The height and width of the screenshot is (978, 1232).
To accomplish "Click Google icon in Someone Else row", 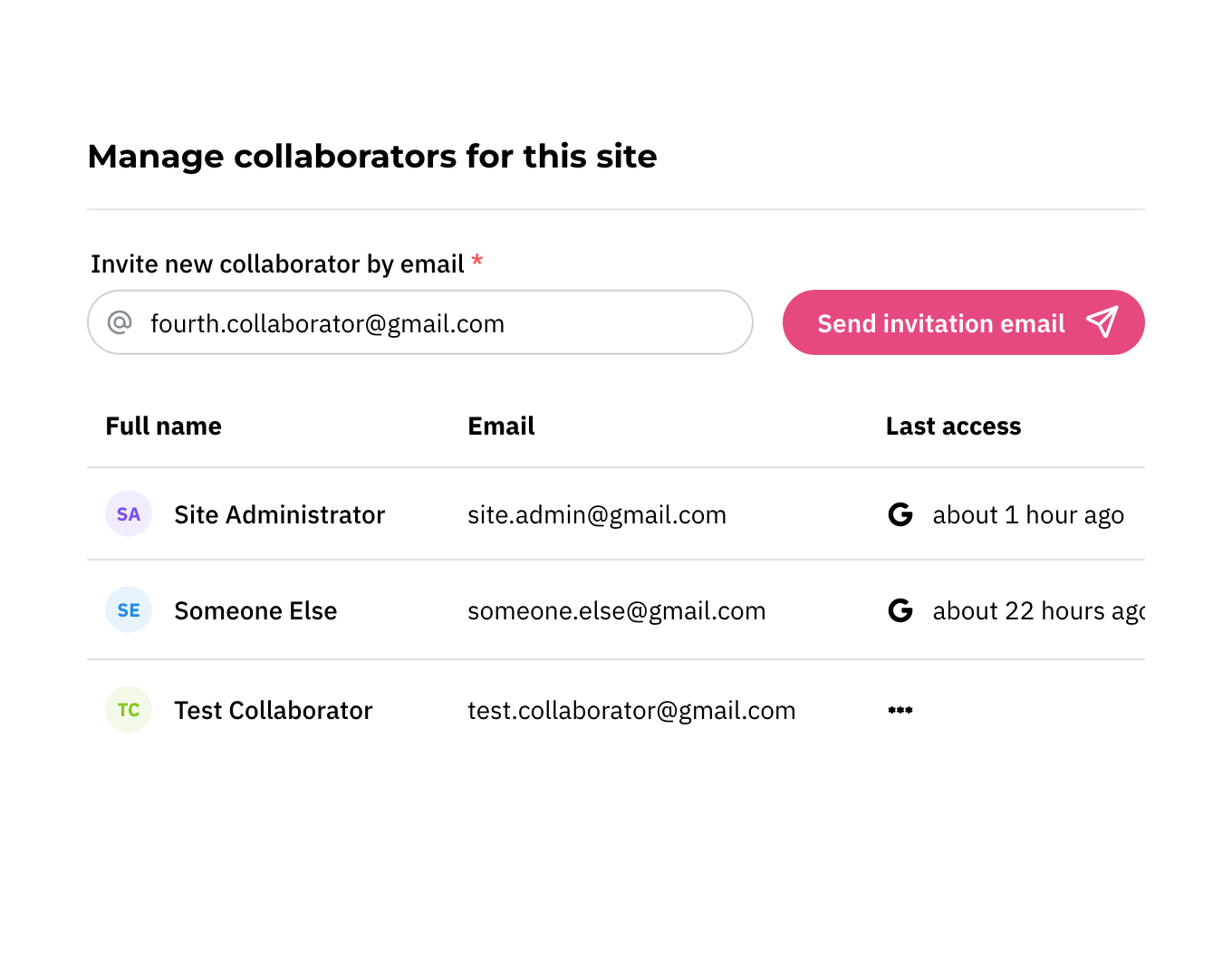I will [900, 610].
